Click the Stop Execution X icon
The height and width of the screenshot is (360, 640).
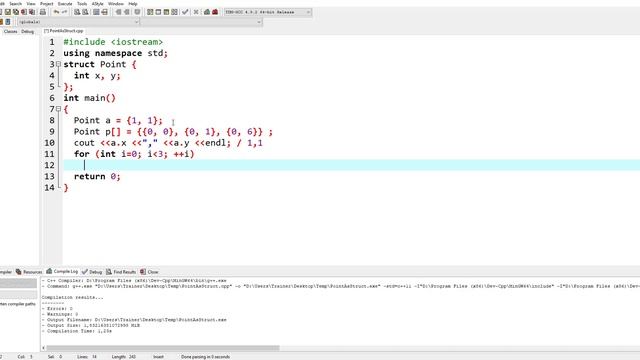tap(196, 12)
